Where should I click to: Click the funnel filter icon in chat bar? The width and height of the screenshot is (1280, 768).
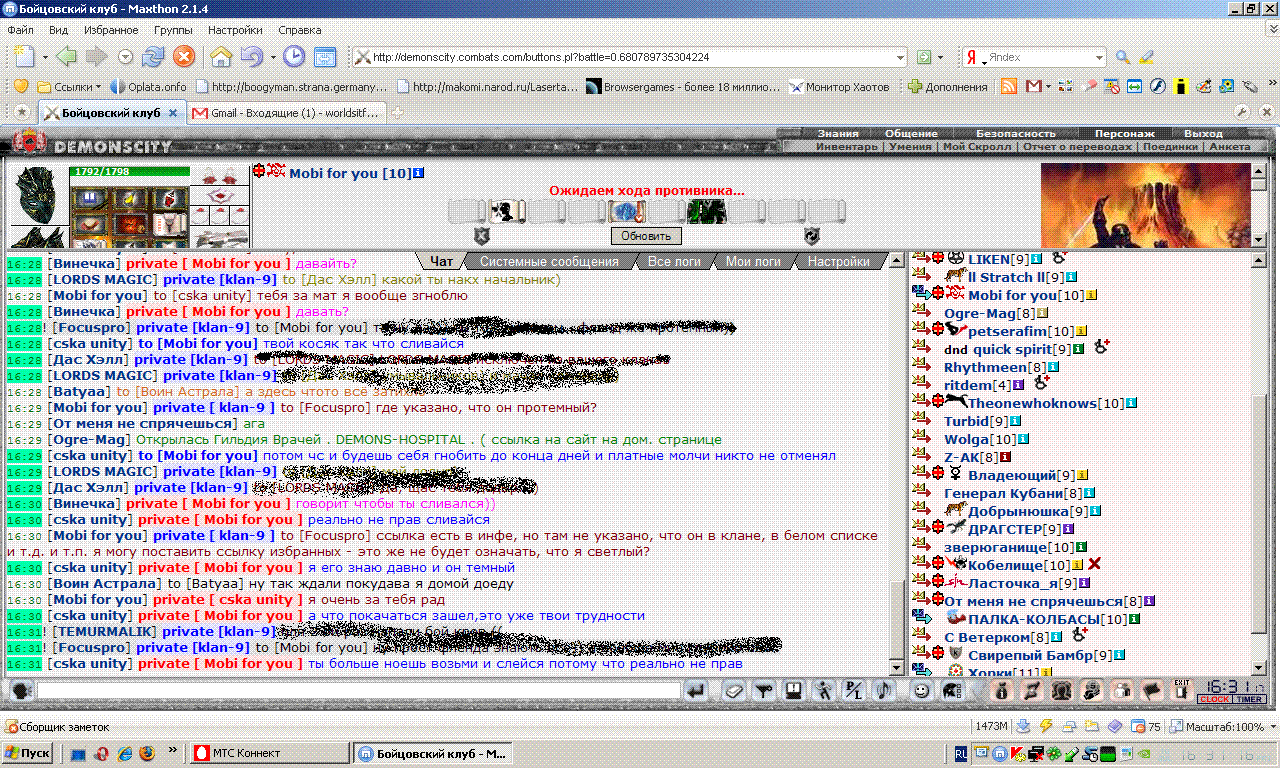coord(763,690)
